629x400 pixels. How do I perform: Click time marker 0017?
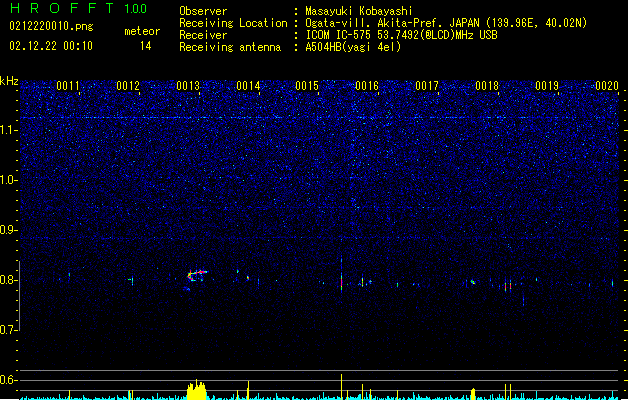pos(427,86)
